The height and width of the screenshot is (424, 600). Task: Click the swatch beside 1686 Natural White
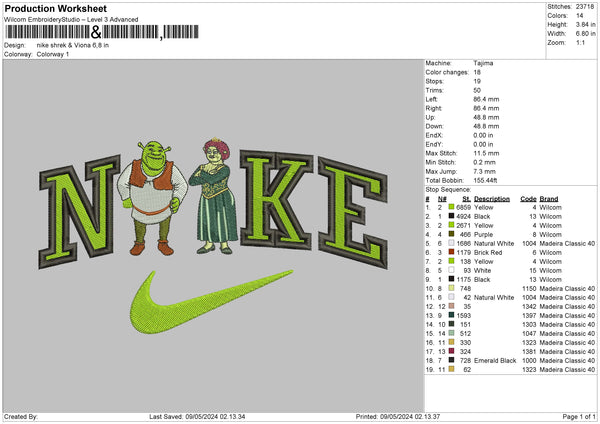click(451, 243)
